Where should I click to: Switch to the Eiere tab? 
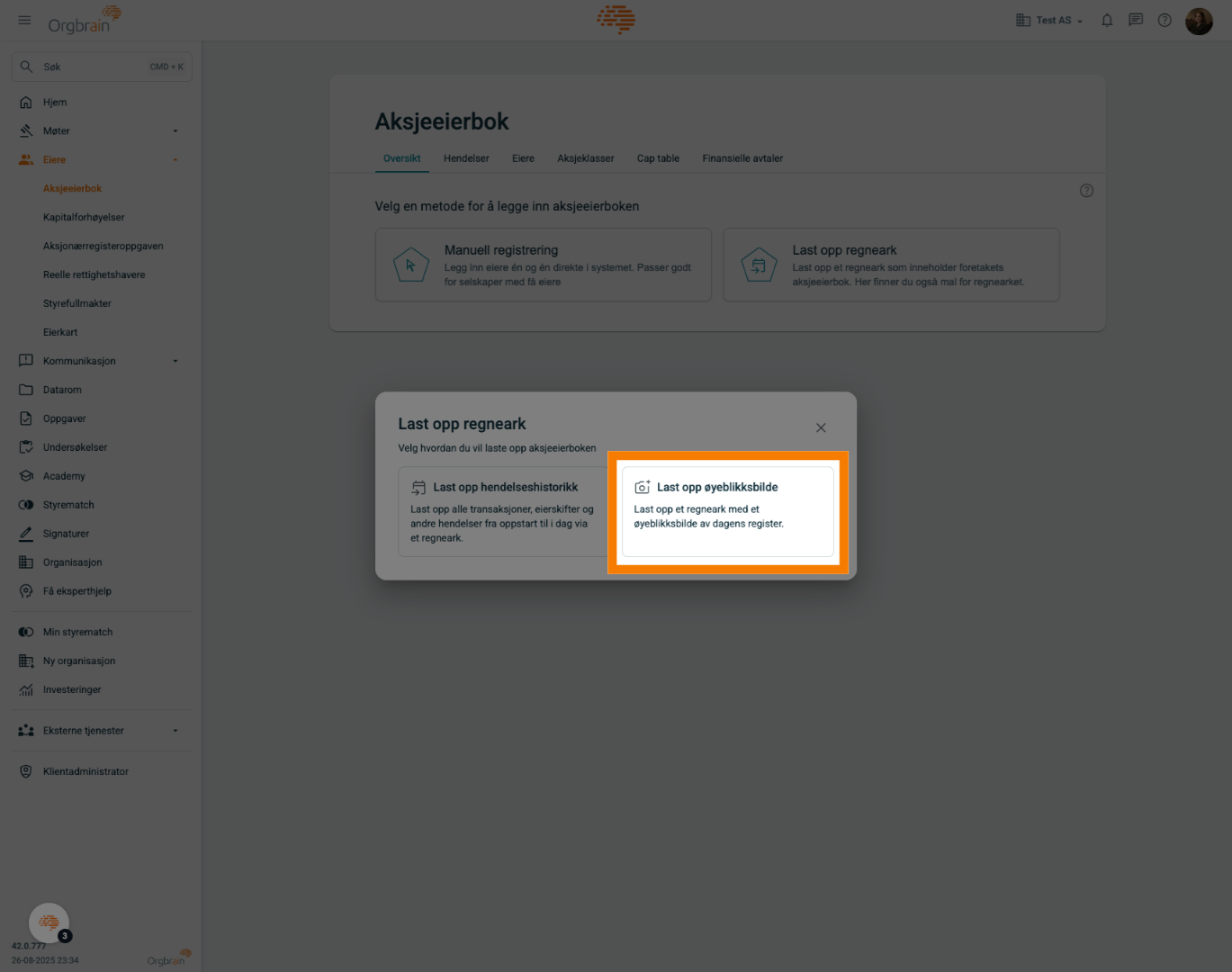[x=523, y=158]
